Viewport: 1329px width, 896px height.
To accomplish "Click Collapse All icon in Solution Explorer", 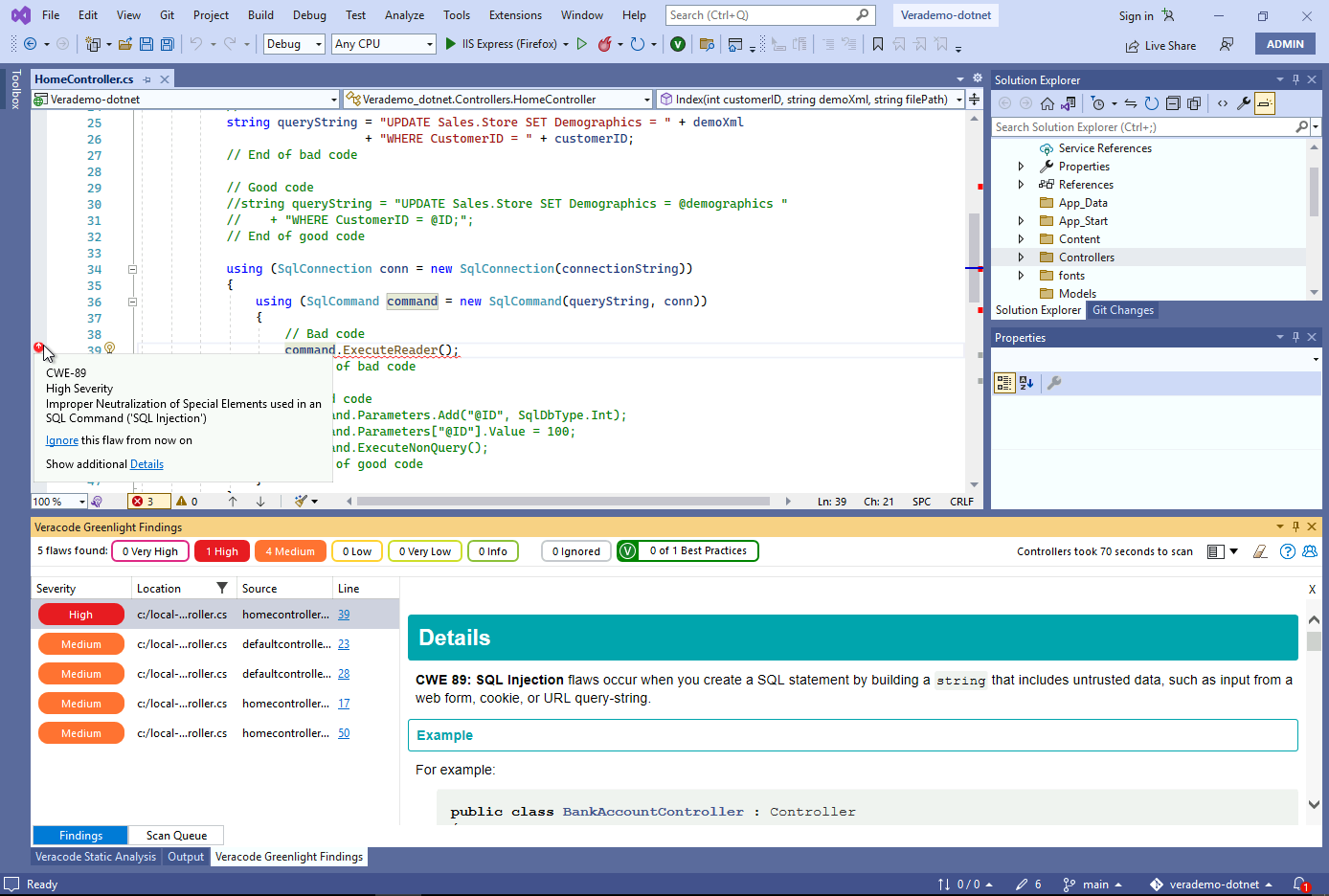I will coord(1173,103).
